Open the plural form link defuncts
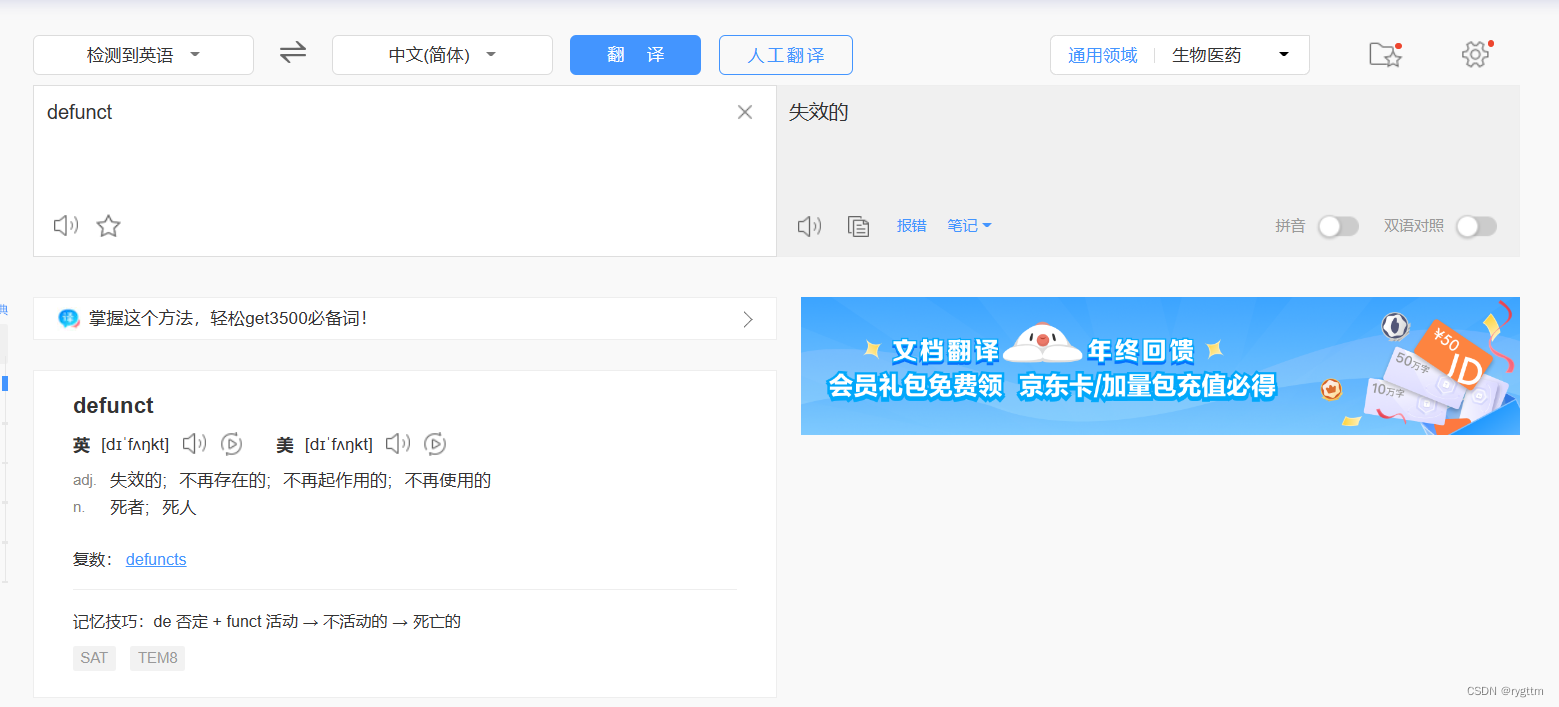This screenshot has width=1559, height=707. click(156, 559)
